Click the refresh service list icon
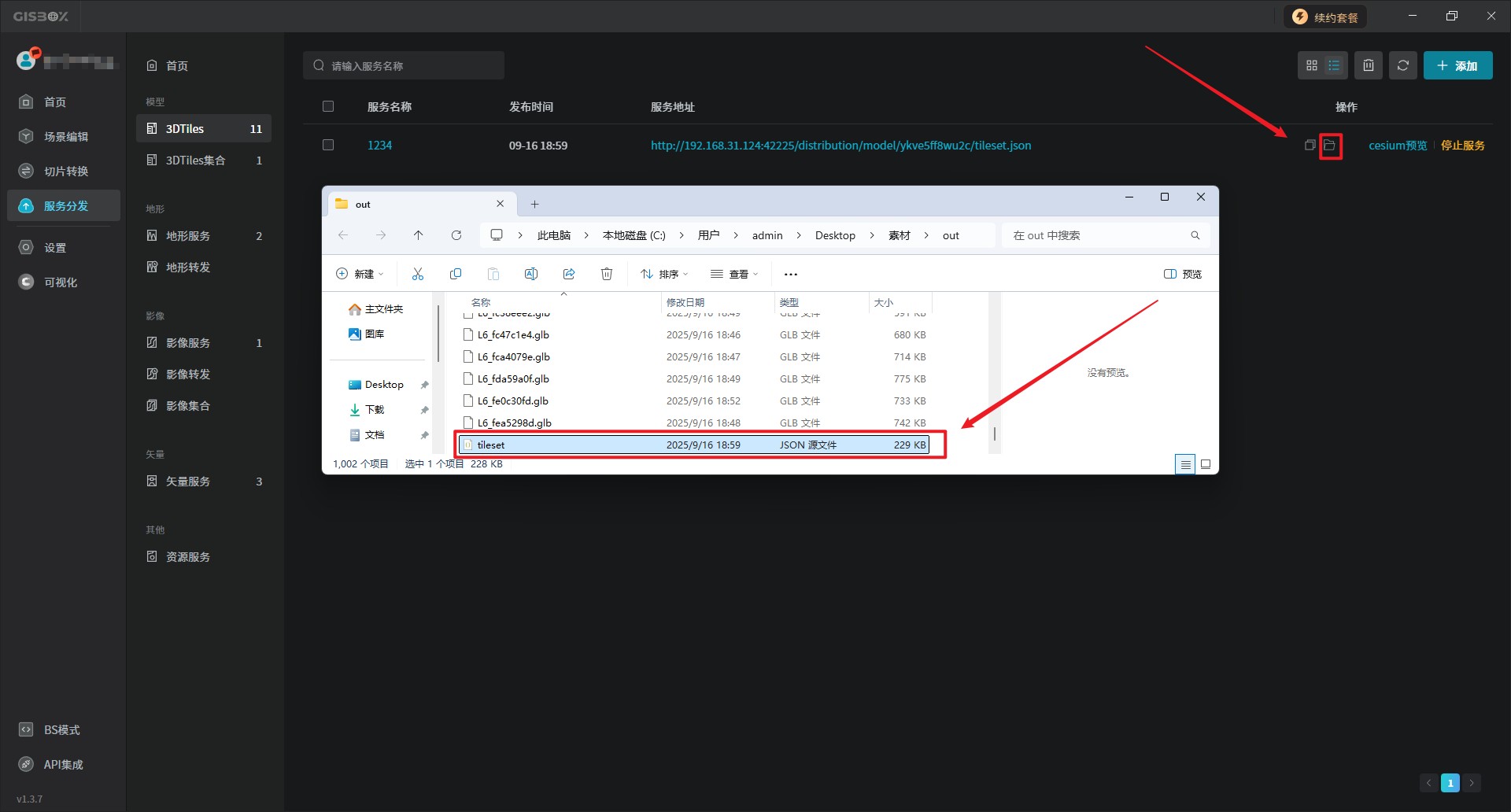Screen dimensions: 1511x812 click(1402, 66)
